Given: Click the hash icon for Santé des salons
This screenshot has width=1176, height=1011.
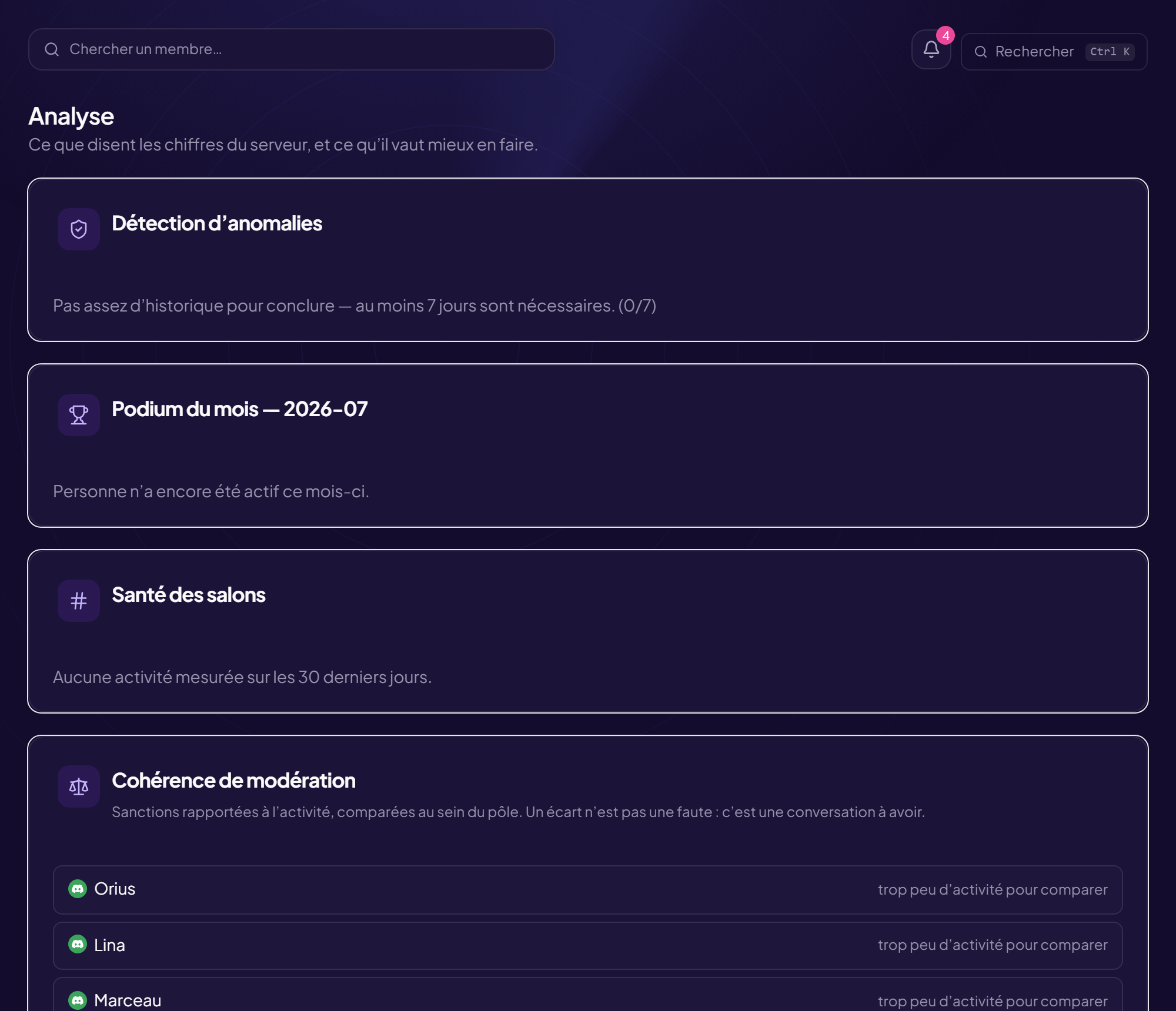Looking at the screenshot, I should (79, 601).
